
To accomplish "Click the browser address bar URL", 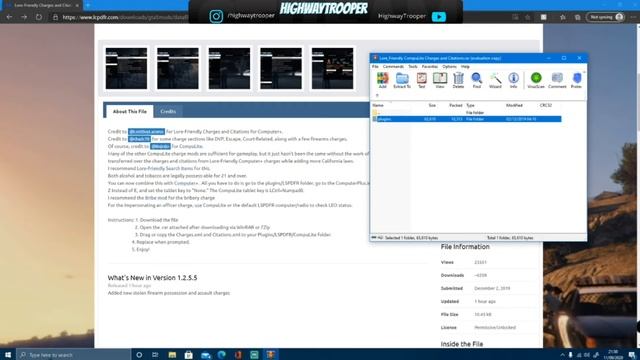I will 126,17.
